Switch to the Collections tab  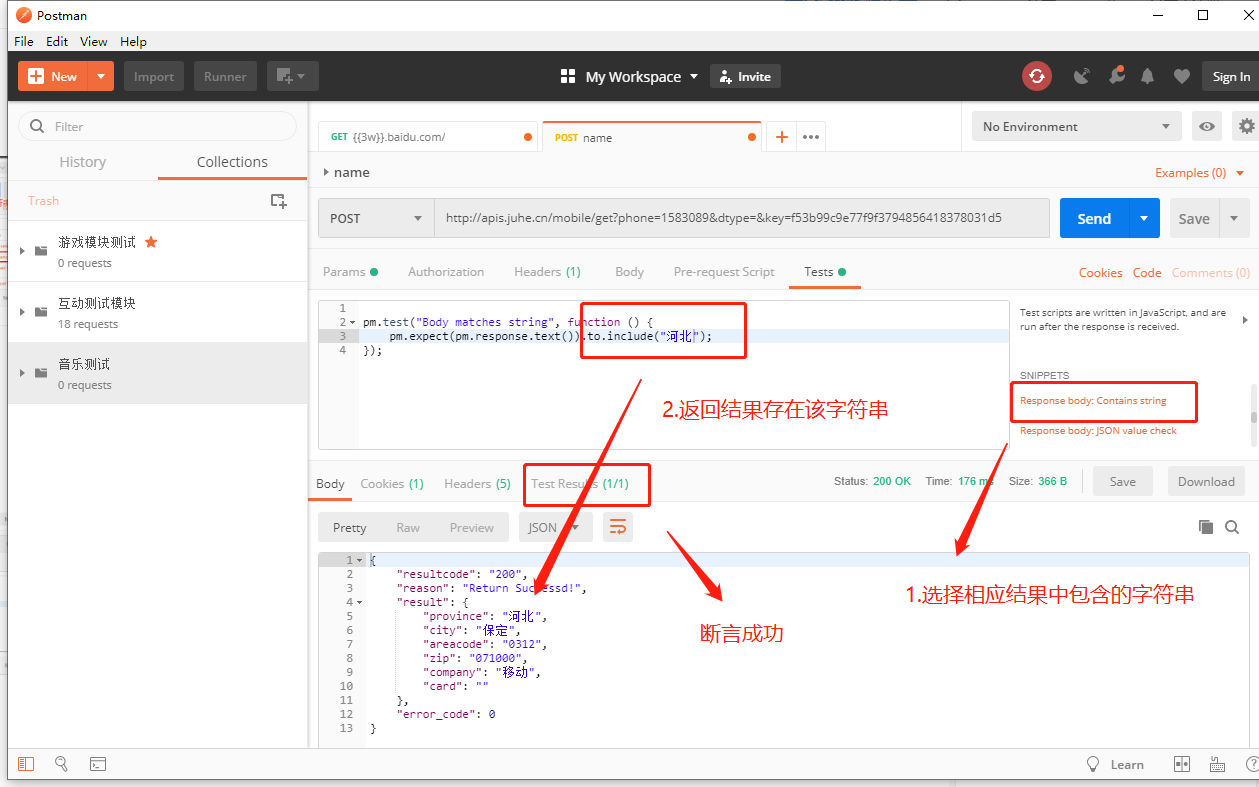232,162
